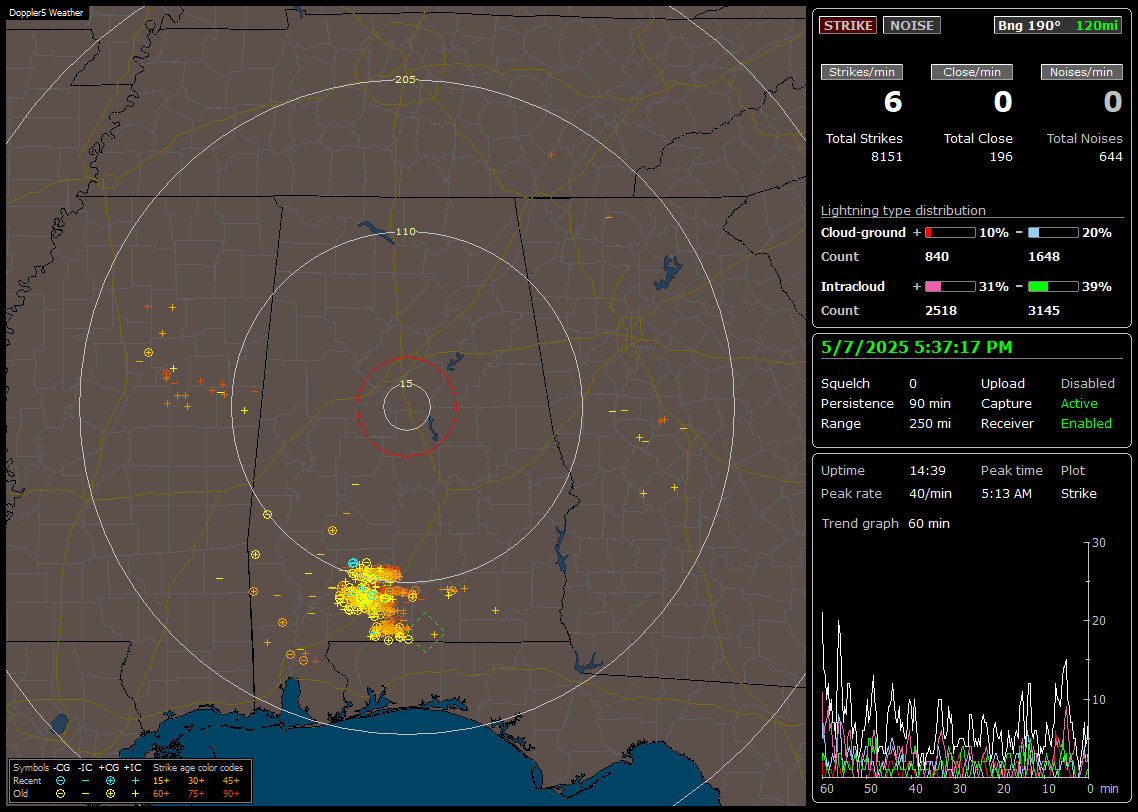Screen dimensions: 1138x812
Task: Click the Capture status Active
Action: point(1079,403)
